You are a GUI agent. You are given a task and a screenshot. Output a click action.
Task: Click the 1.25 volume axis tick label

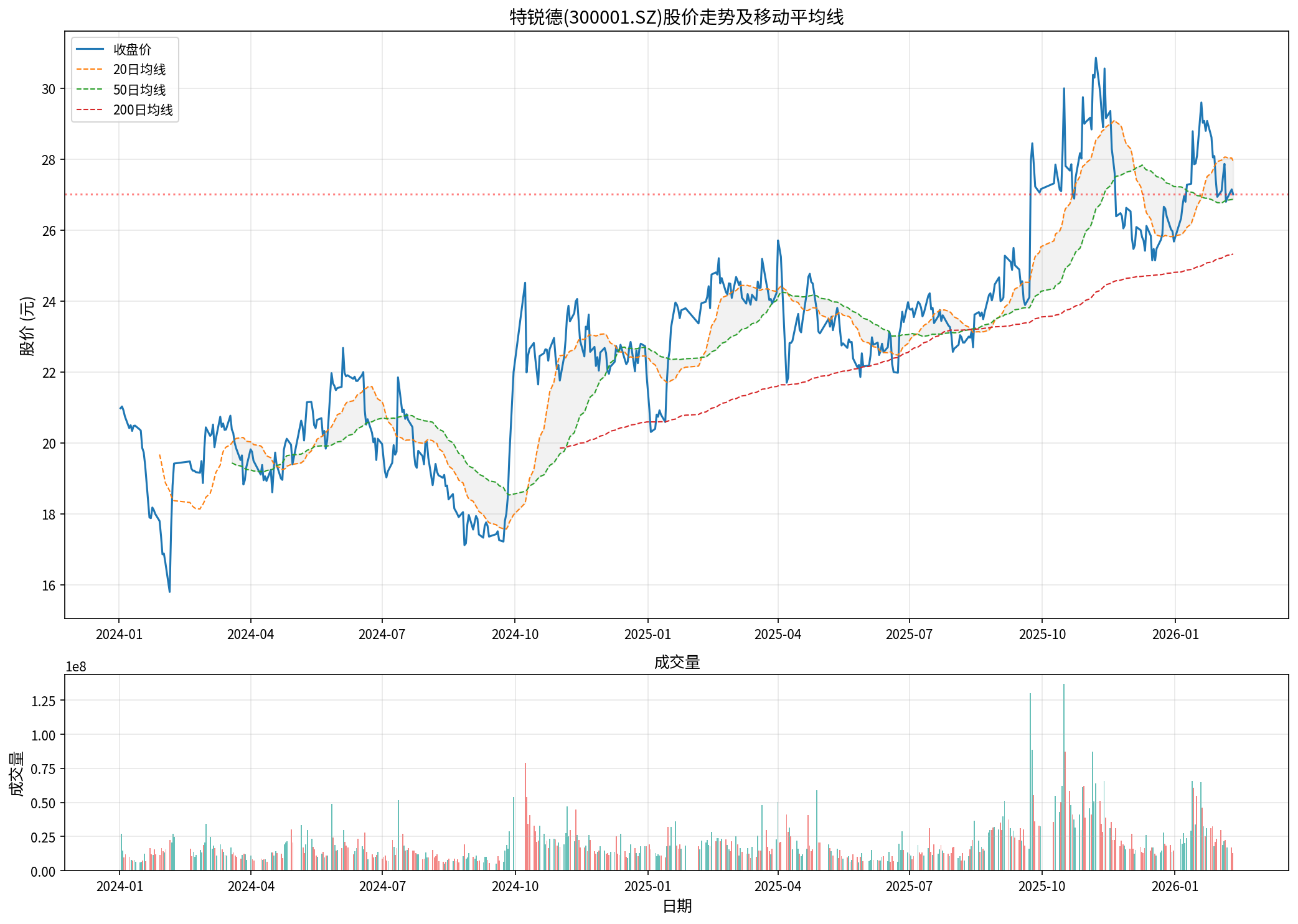(44, 701)
